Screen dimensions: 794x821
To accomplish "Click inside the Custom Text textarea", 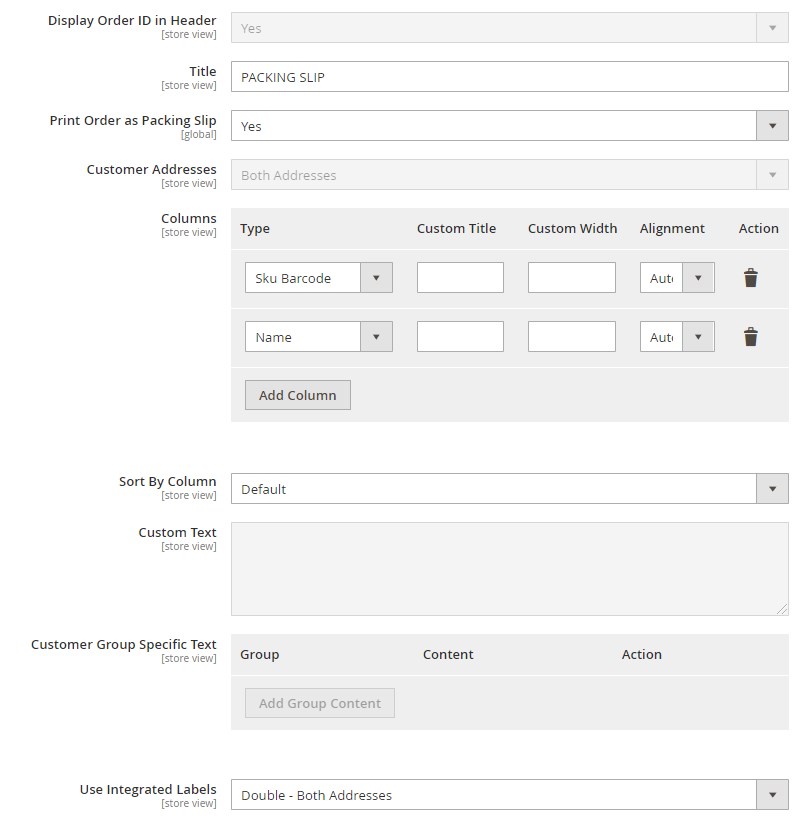I will (509, 568).
